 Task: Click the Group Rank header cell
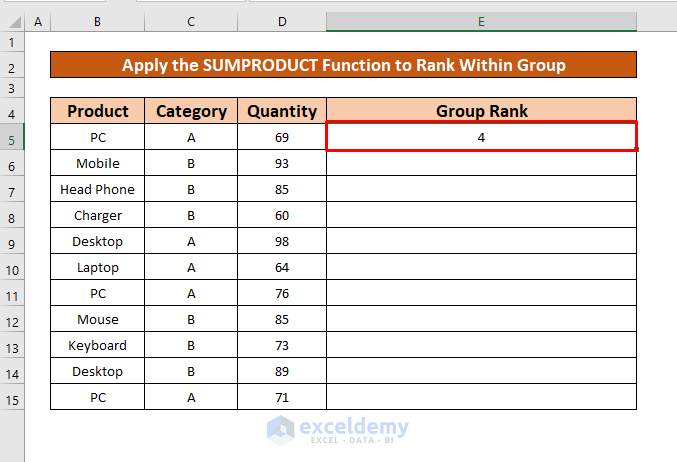click(x=481, y=111)
